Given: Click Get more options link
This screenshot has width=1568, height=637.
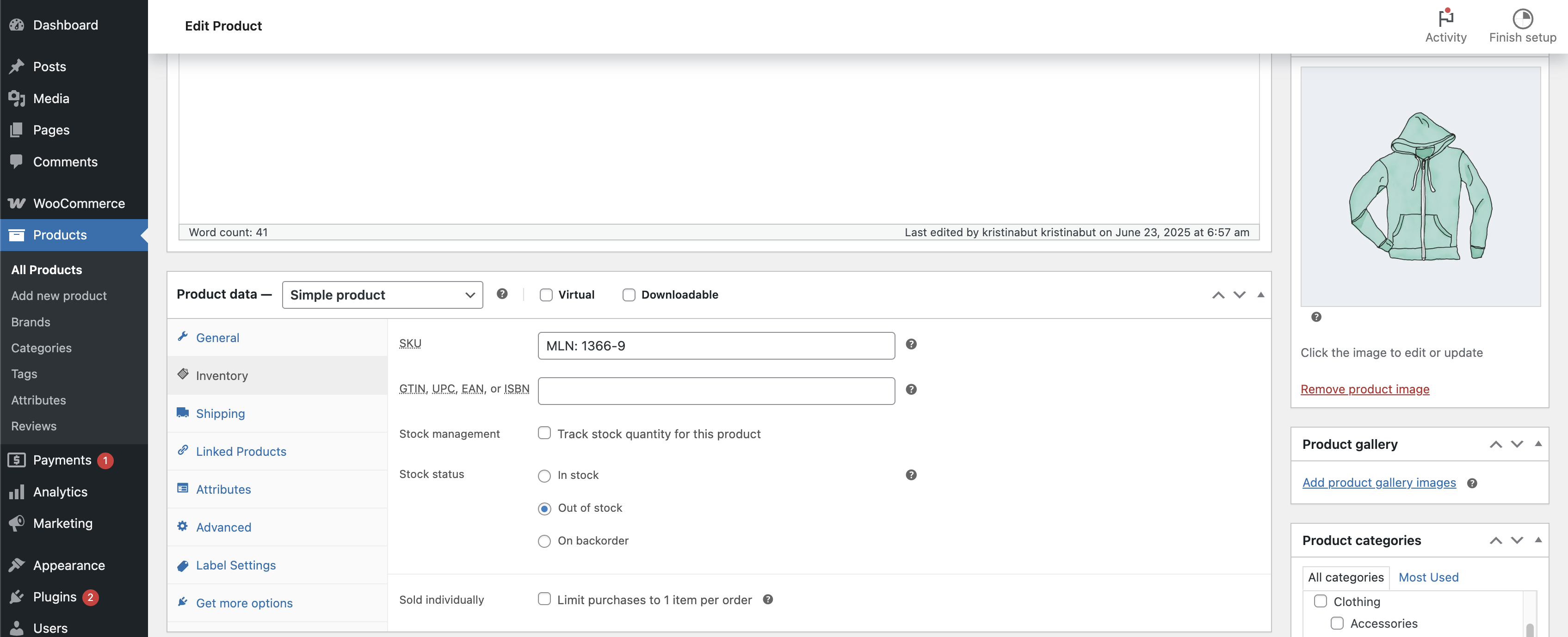Looking at the screenshot, I should pos(244,603).
